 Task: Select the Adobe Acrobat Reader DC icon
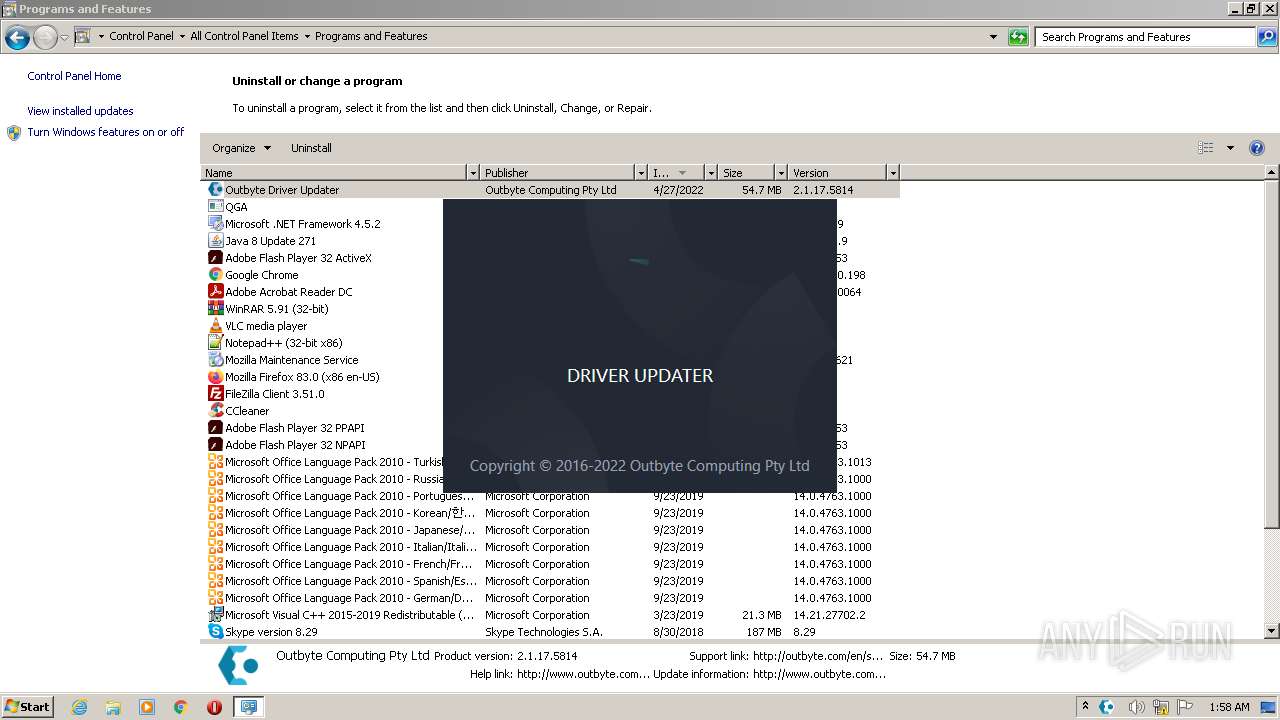215,292
